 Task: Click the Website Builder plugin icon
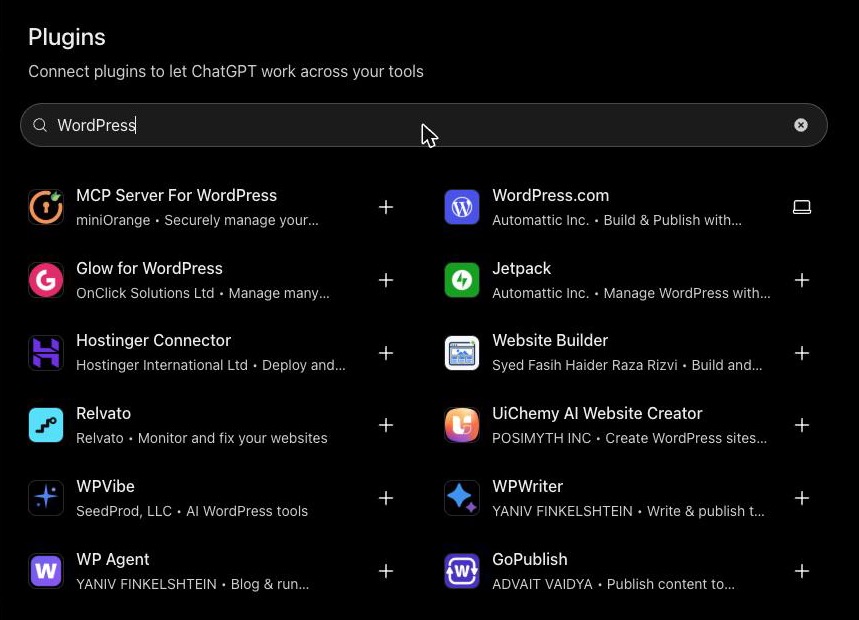pos(462,353)
